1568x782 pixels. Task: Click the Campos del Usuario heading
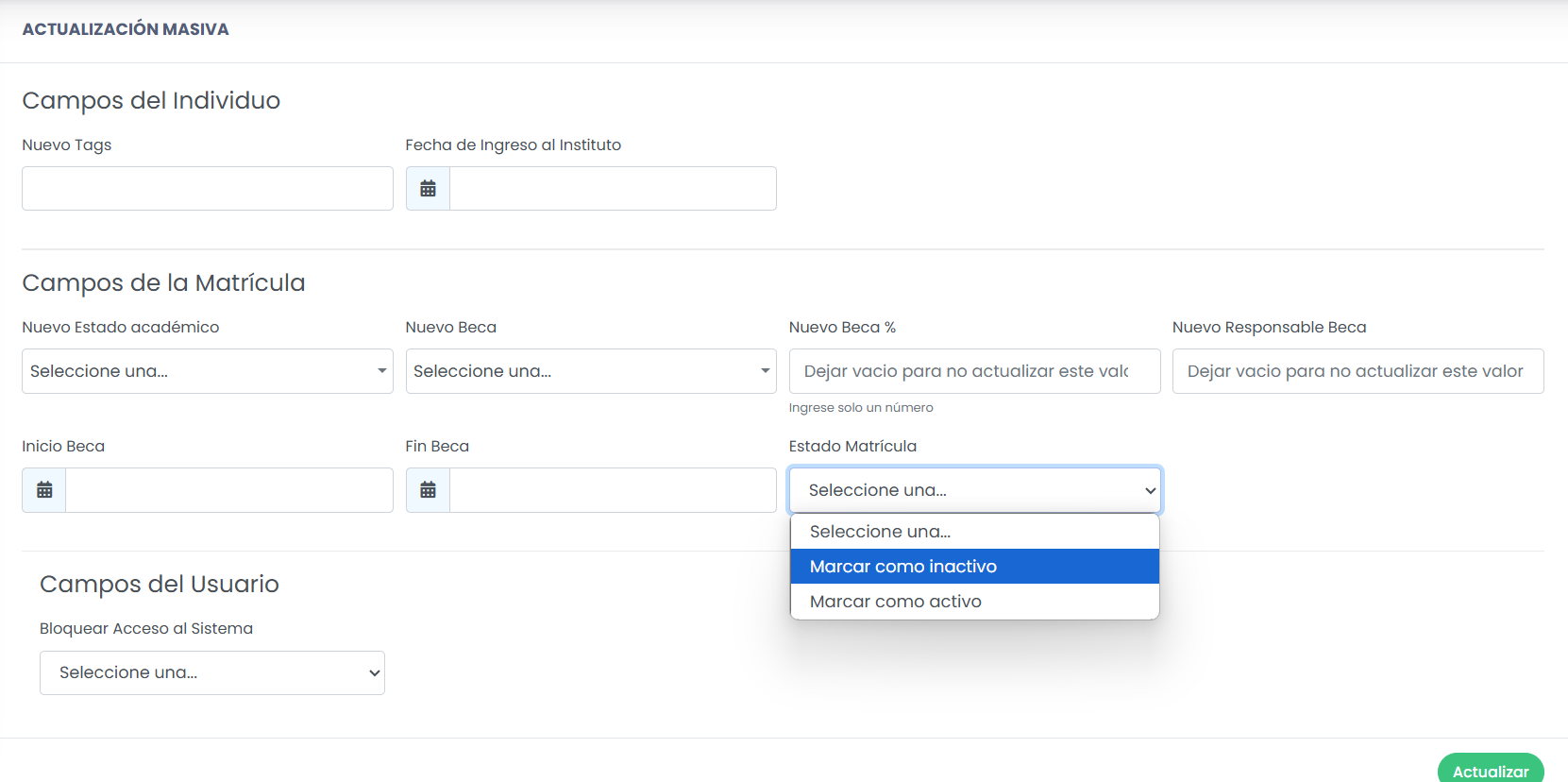tap(160, 585)
